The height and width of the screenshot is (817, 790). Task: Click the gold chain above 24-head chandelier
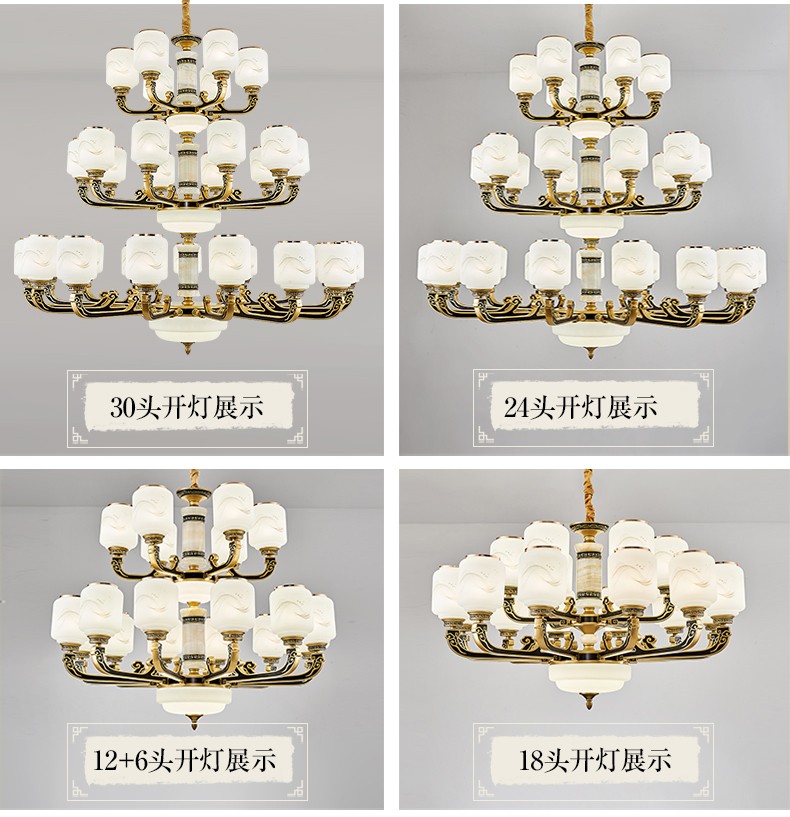coord(588,22)
